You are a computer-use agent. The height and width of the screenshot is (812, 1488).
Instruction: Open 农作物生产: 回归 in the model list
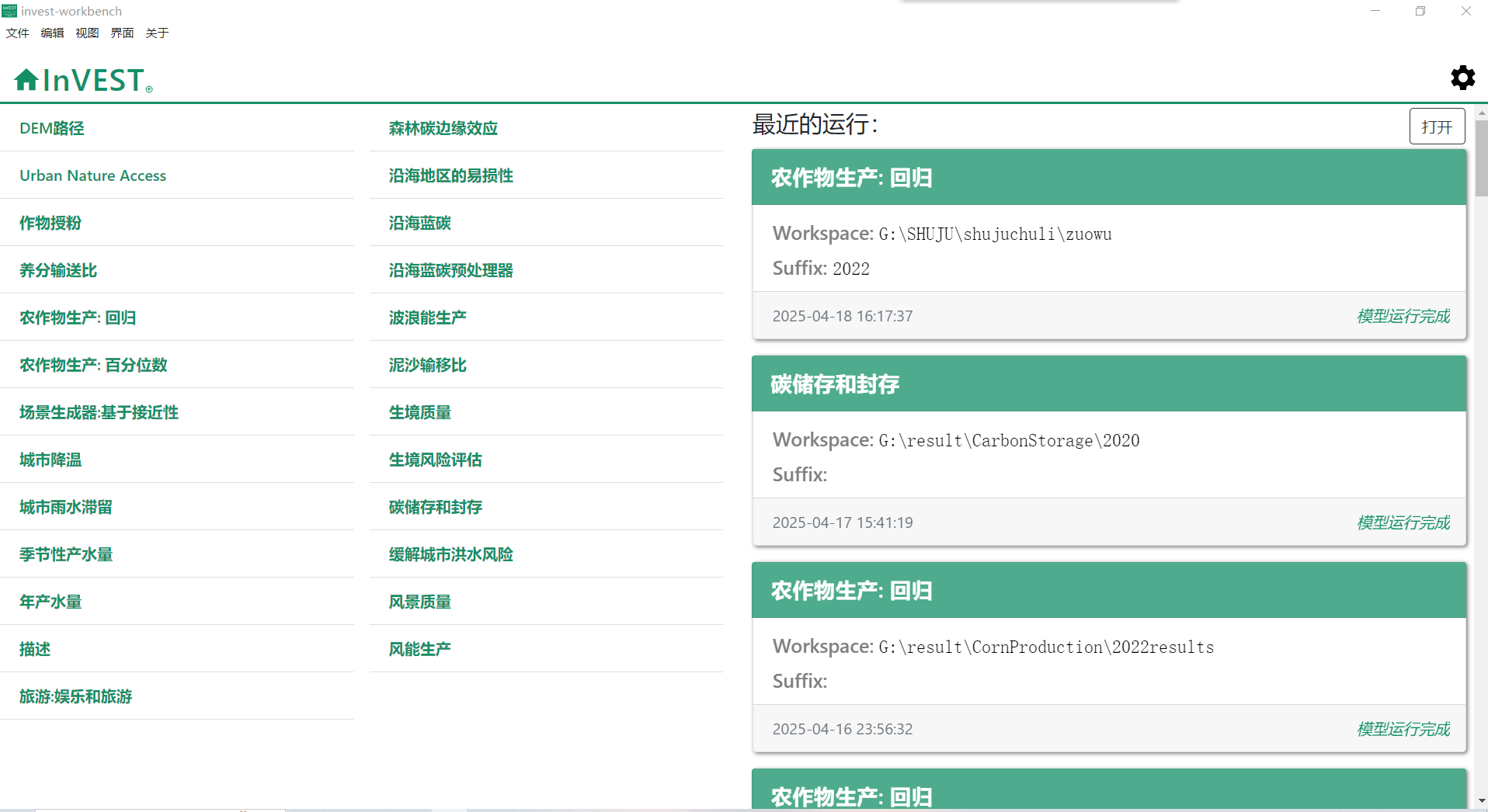pos(177,318)
